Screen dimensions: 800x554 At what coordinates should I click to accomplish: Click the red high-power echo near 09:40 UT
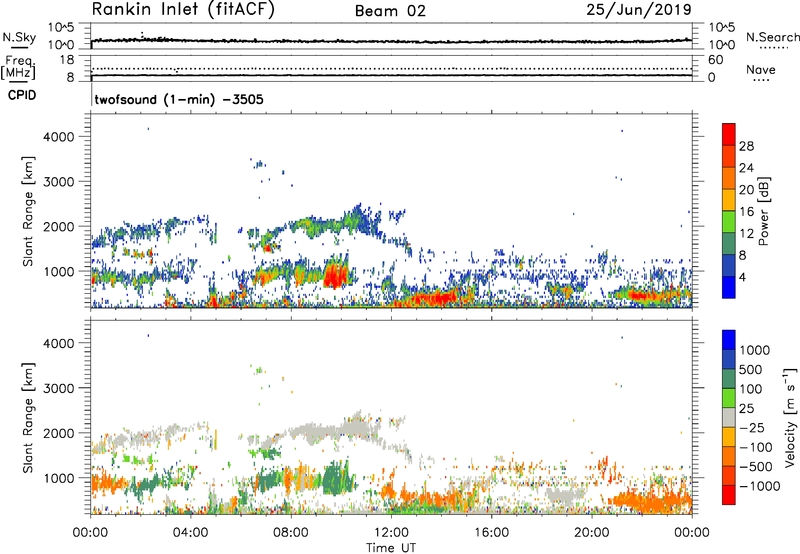pyautogui.click(x=336, y=274)
